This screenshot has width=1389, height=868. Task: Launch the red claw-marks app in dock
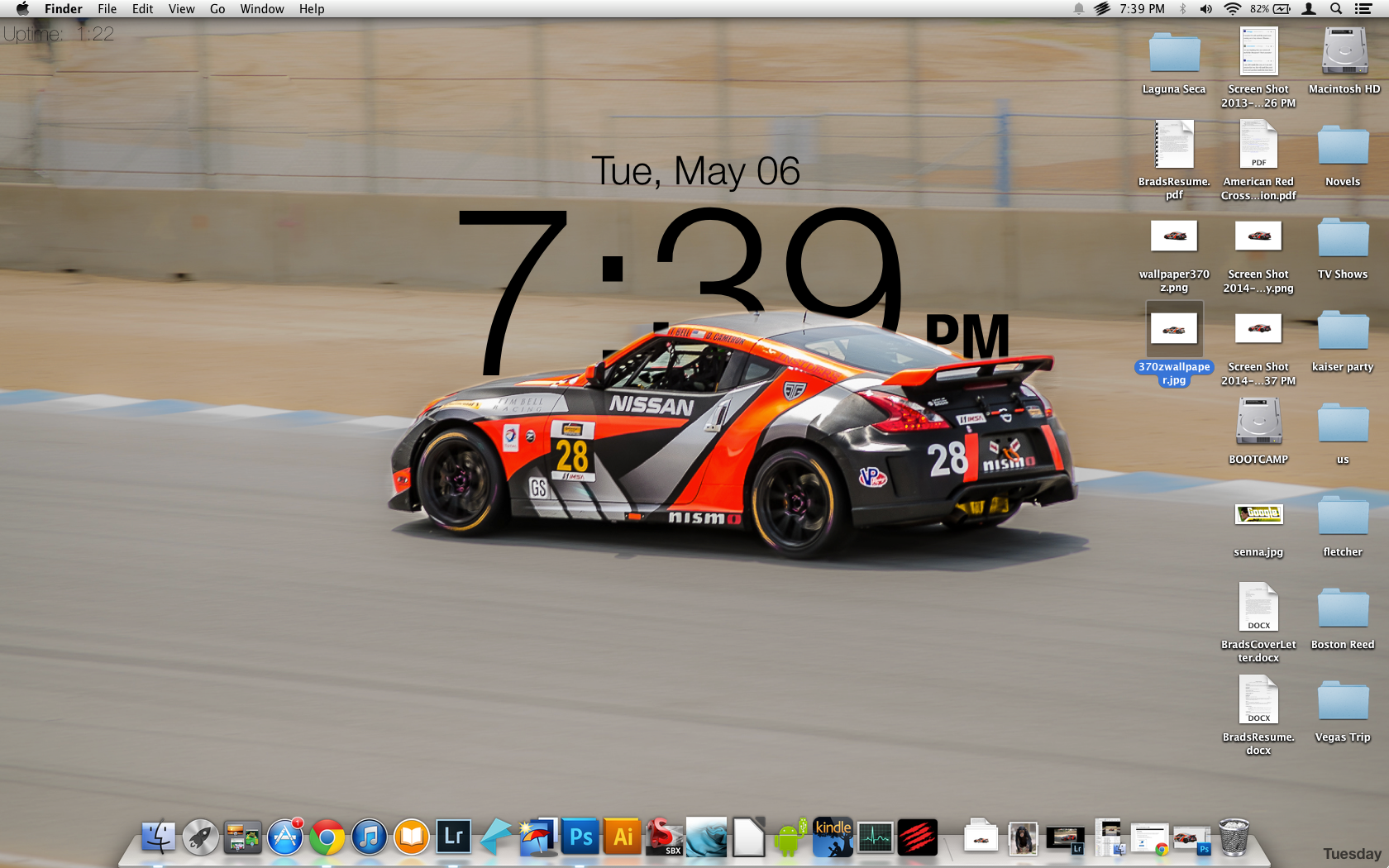[918, 837]
